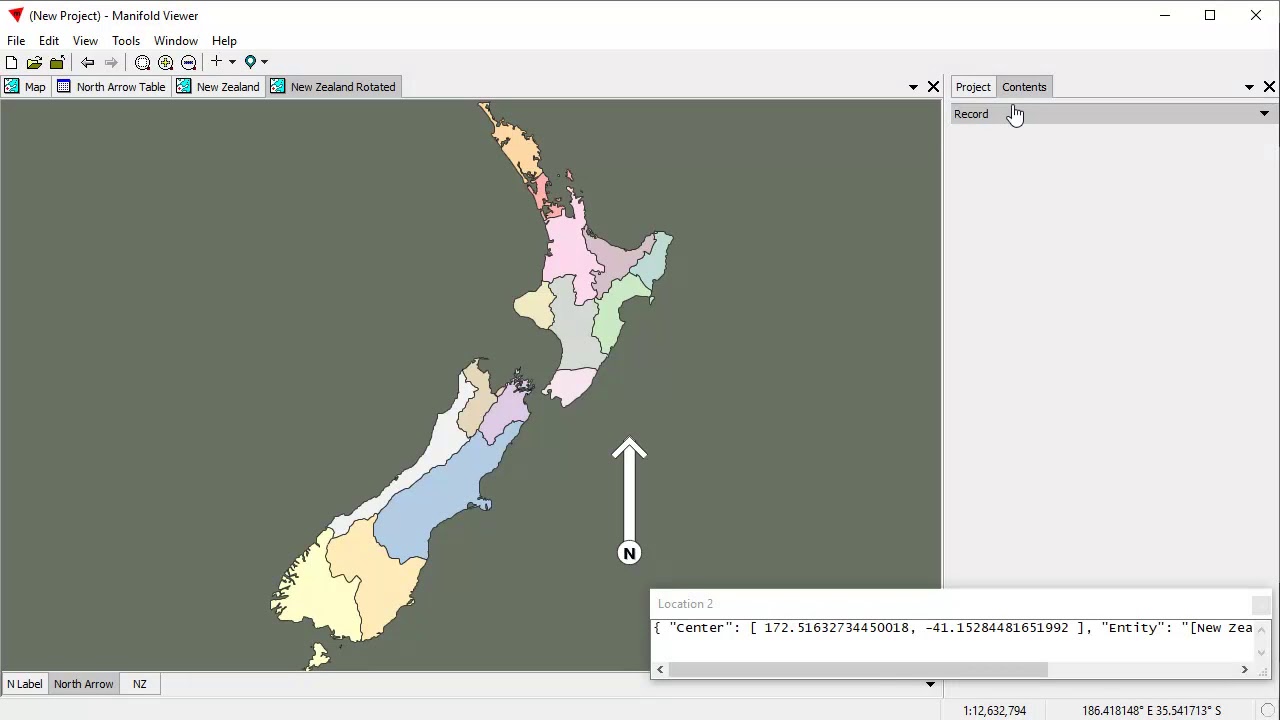Screen dimensions: 1280x720
Task: Open the locations dropdown arrow
Action: coord(264,62)
